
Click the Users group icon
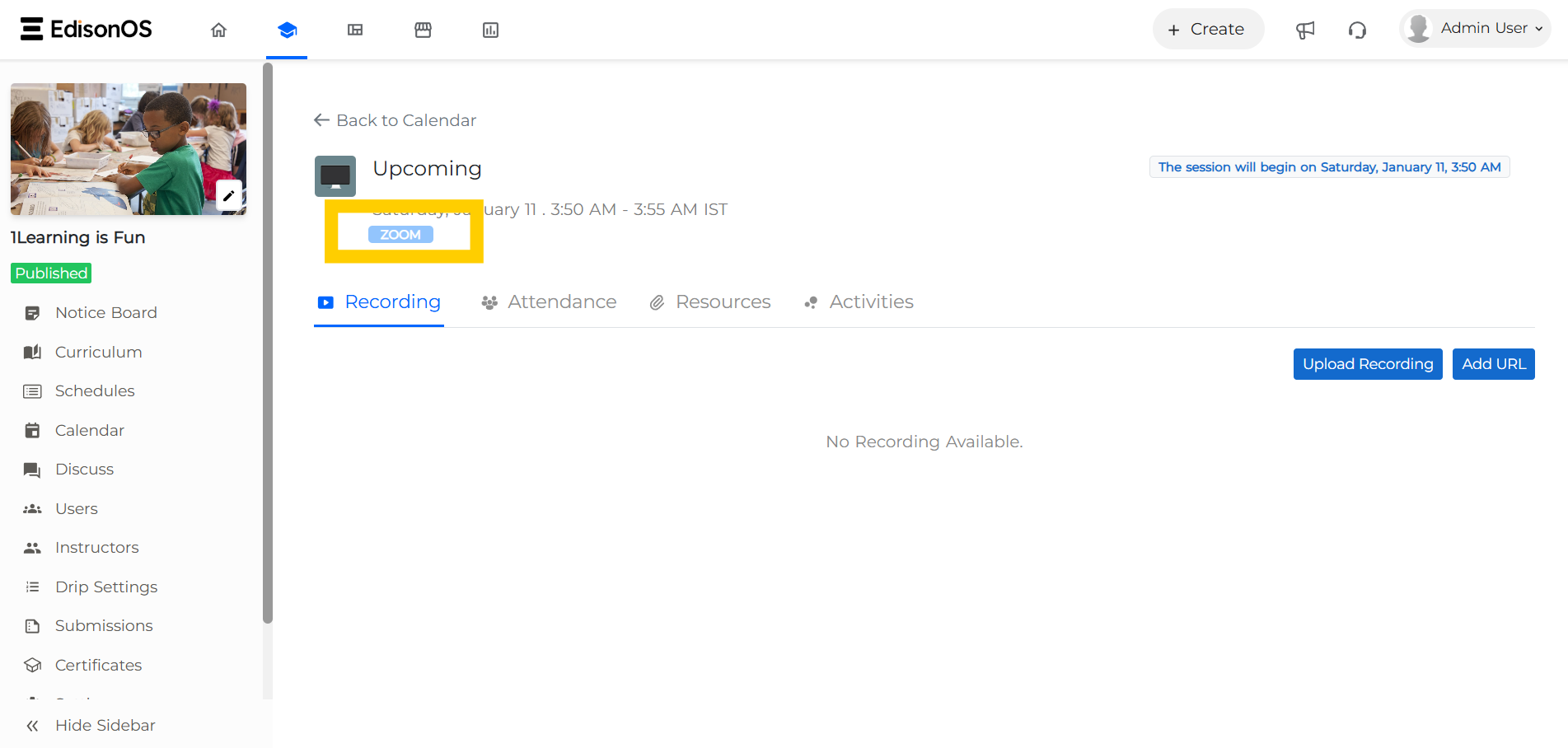tap(32, 508)
